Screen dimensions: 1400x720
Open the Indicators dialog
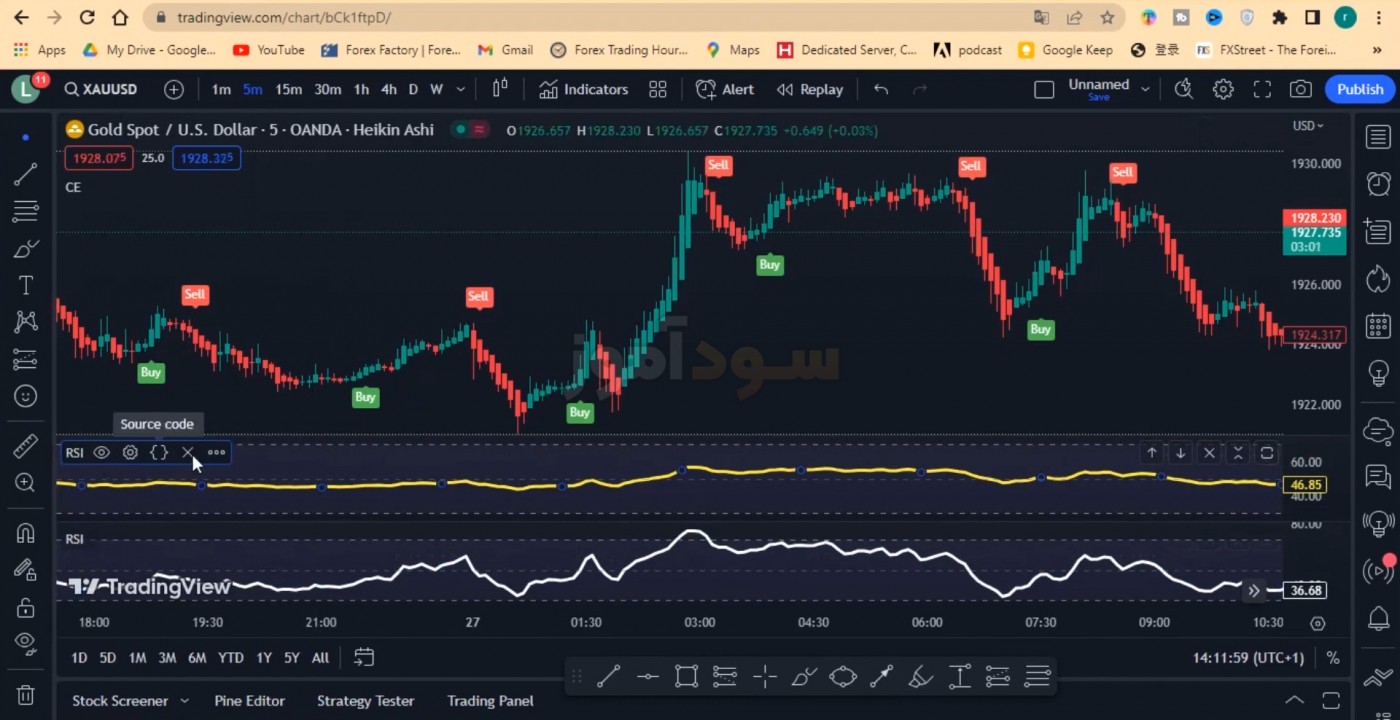584,89
